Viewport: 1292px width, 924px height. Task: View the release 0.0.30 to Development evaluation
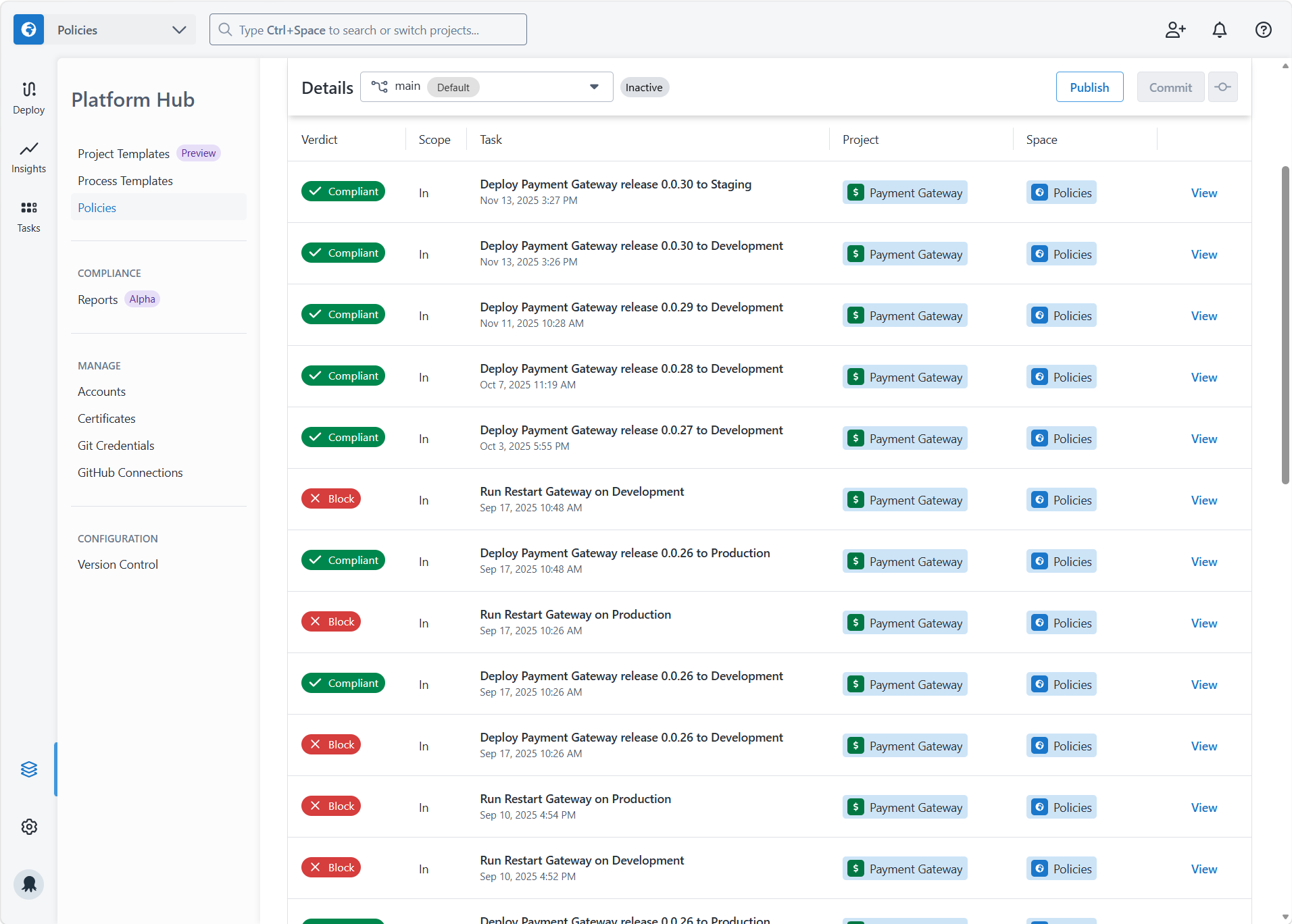pyautogui.click(x=1203, y=254)
